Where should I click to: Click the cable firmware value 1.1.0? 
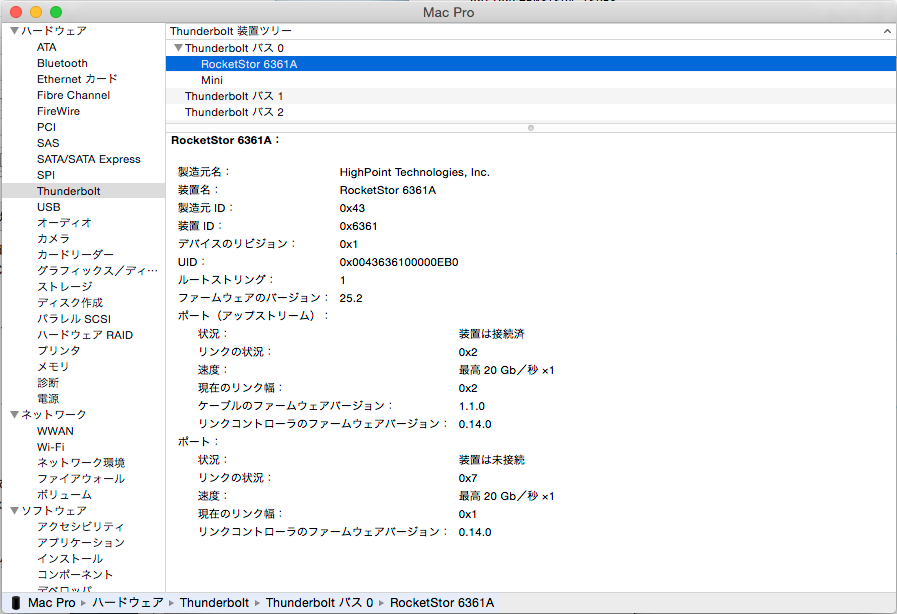(x=471, y=406)
